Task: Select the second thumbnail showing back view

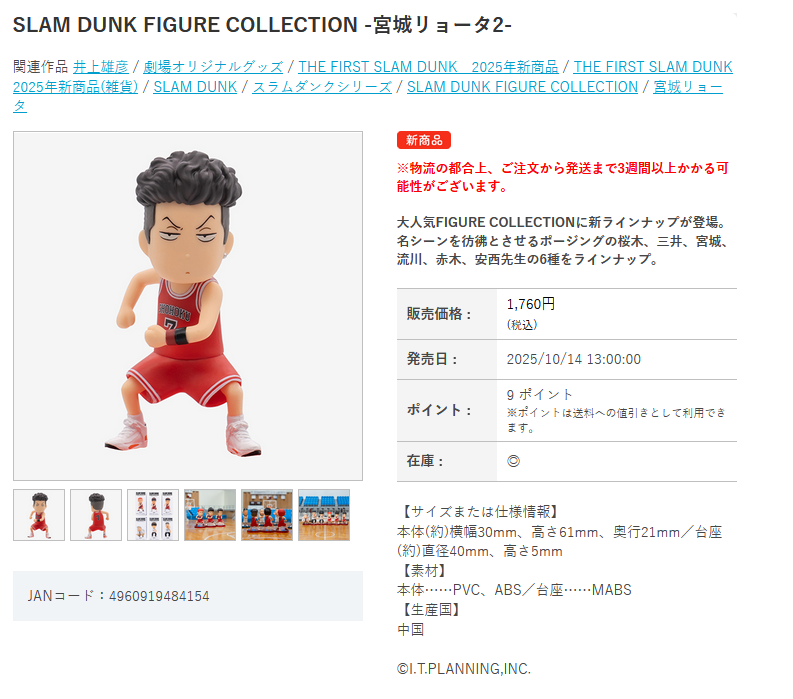Action: 96,515
